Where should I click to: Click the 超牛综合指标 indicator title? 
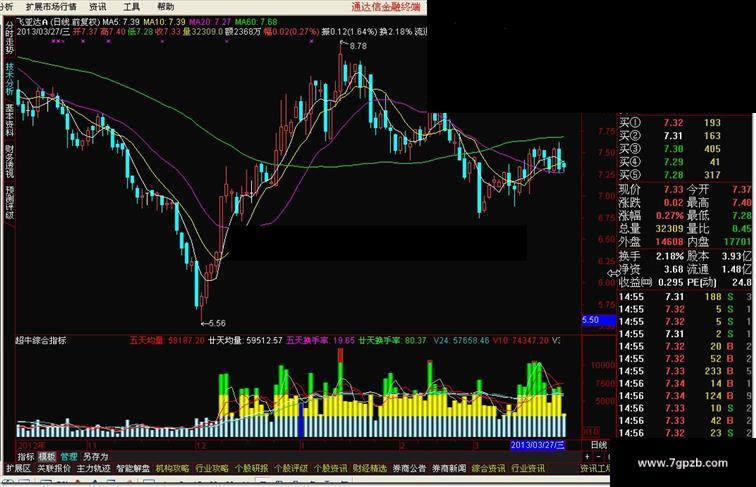pyautogui.click(x=40, y=340)
